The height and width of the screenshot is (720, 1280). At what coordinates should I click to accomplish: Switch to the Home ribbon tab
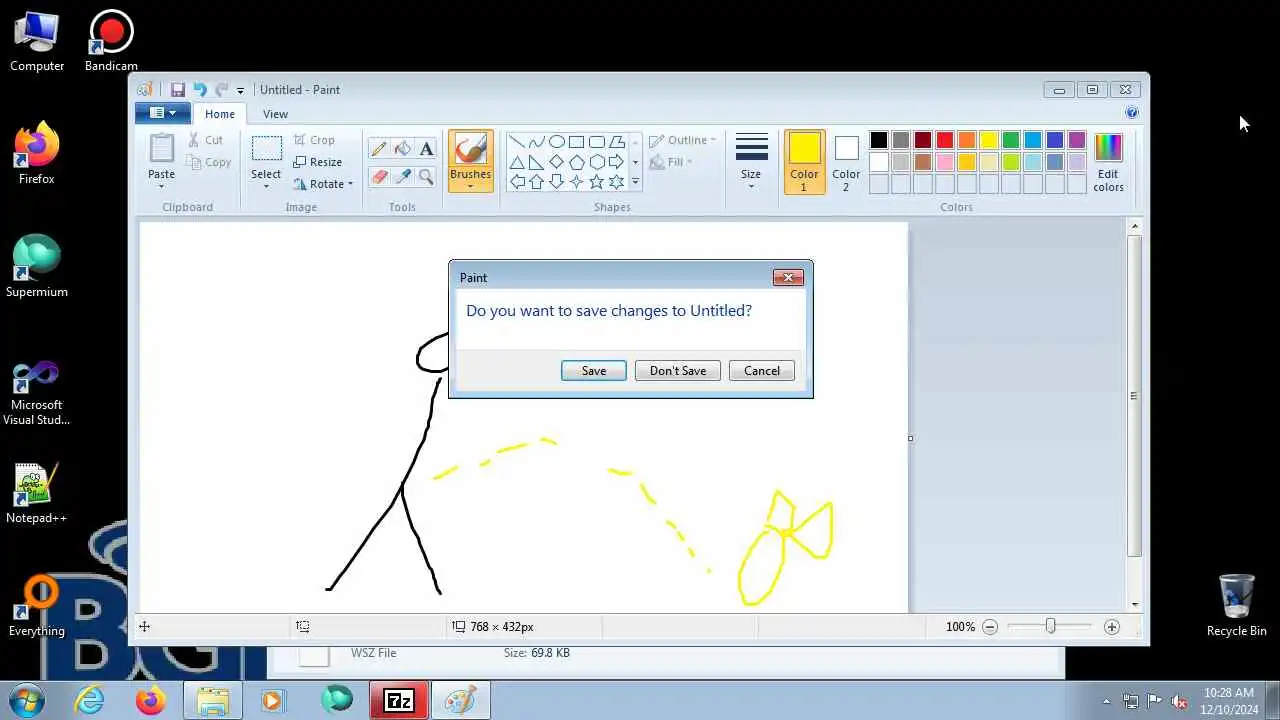click(220, 114)
